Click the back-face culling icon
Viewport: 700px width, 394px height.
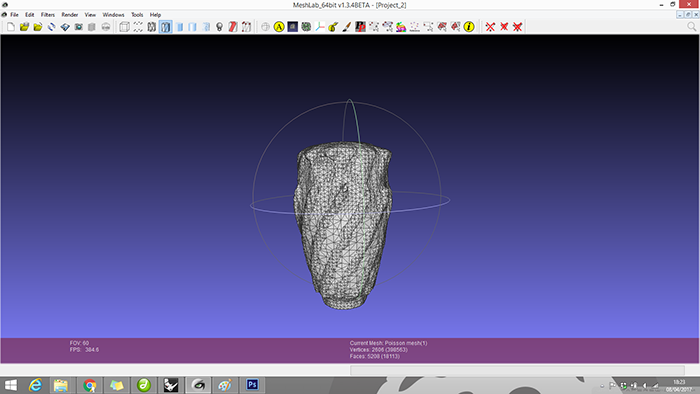coord(246,27)
